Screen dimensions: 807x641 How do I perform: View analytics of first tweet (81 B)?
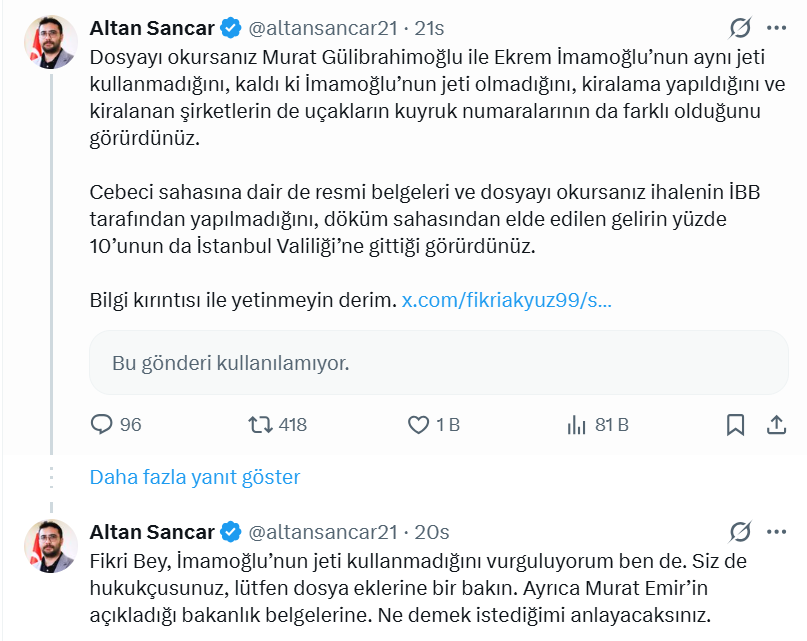(x=576, y=425)
